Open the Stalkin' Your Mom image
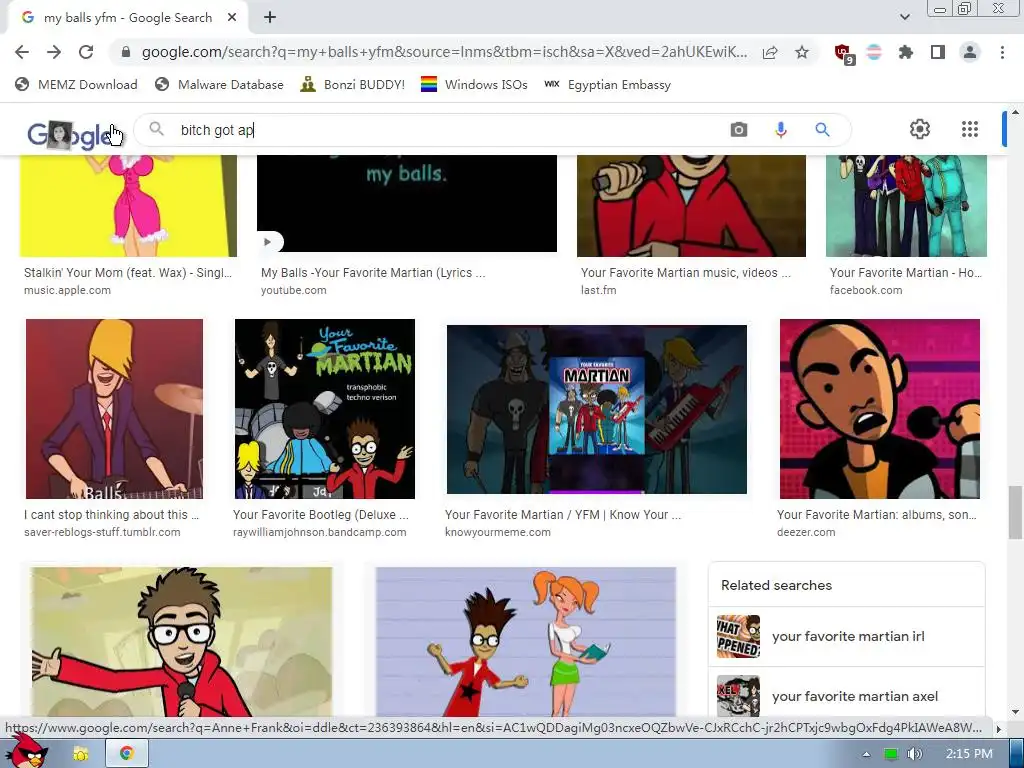Image resolution: width=1024 pixels, height=768 pixels. [129, 206]
